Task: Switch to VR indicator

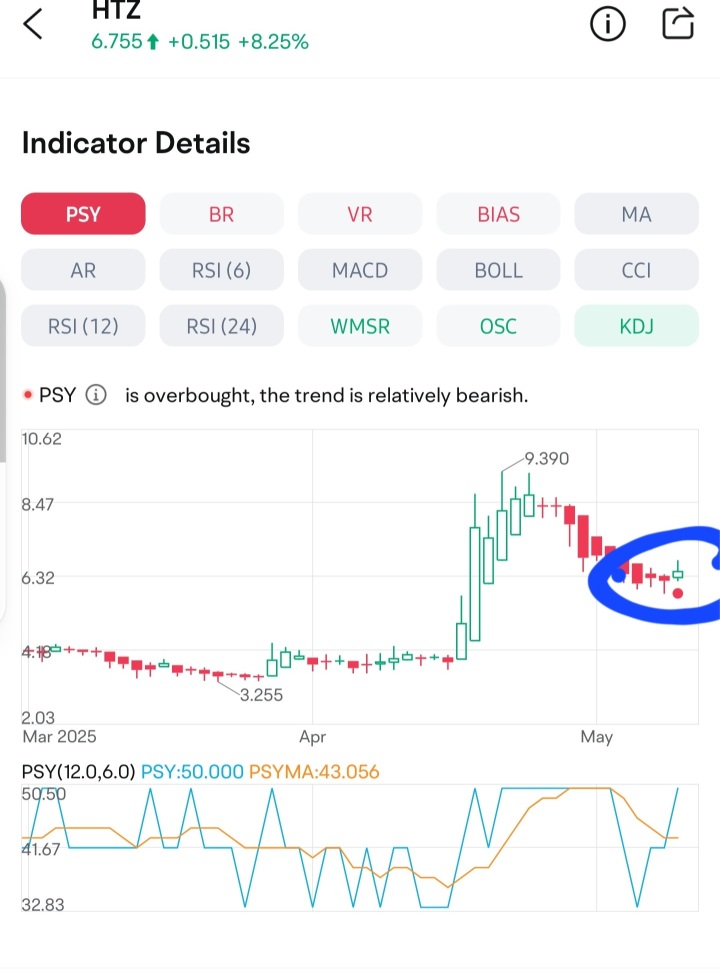Action: pyautogui.click(x=360, y=214)
